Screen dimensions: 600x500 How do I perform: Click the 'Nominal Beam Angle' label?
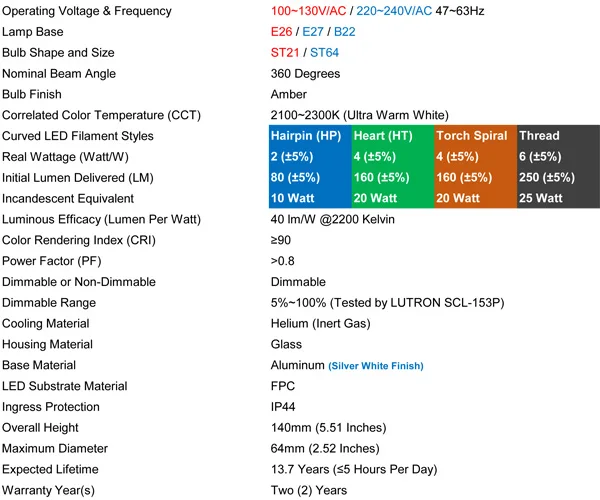59,73
